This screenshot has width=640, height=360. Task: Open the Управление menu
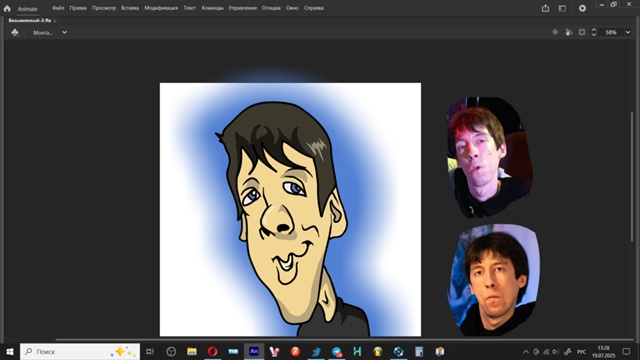coord(242,8)
